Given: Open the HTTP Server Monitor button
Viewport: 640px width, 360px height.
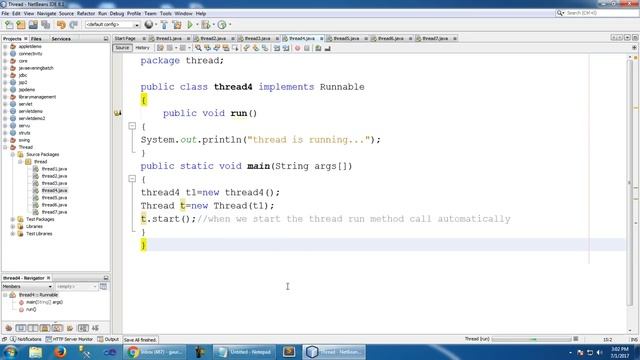Looking at the screenshot, I should tap(69, 339).
